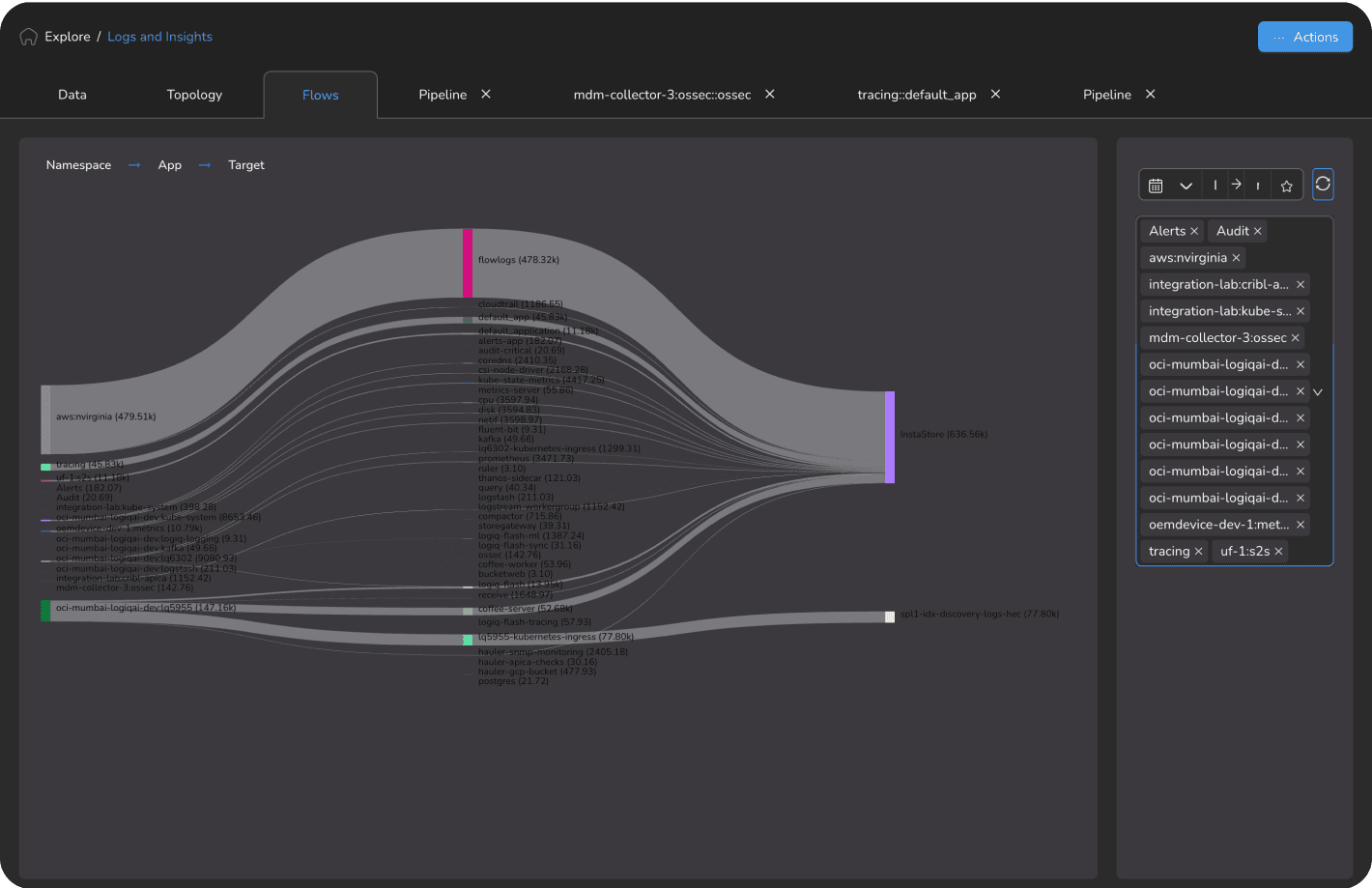Screen dimensions: 1372x888
Task: Click the green oci-mumbai-logiqai-dev:lq5955 namespace node
Action: coord(45,610)
